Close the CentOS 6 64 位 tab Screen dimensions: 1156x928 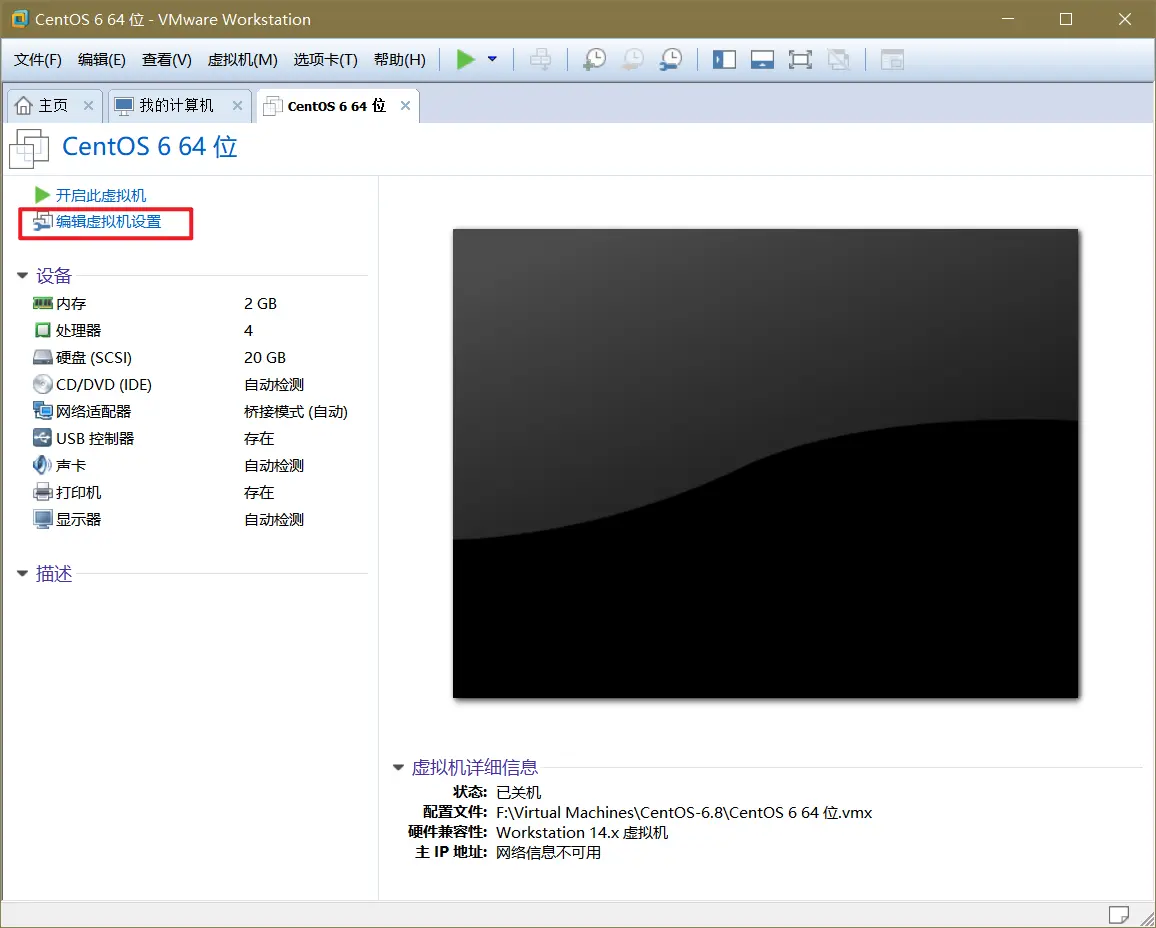click(405, 105)
